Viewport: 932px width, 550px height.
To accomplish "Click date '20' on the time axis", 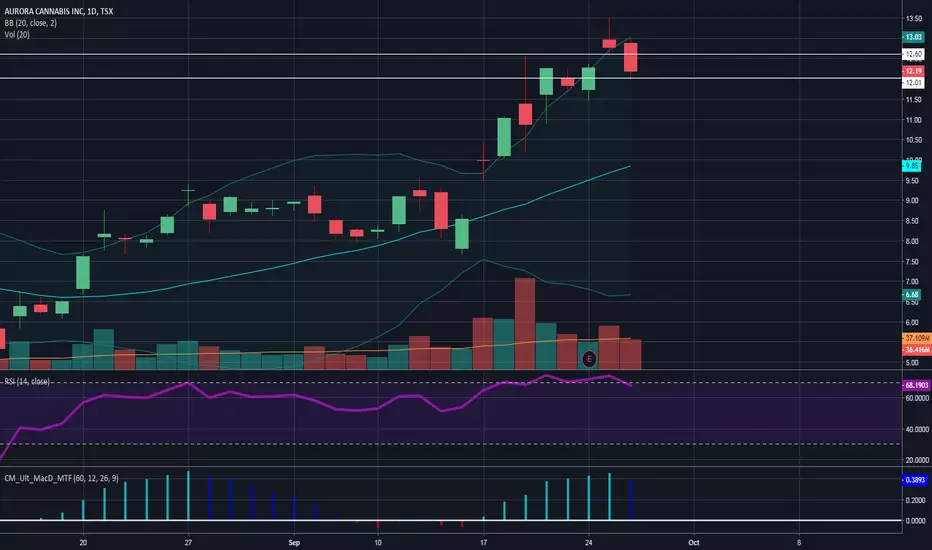I will [83, 542].
